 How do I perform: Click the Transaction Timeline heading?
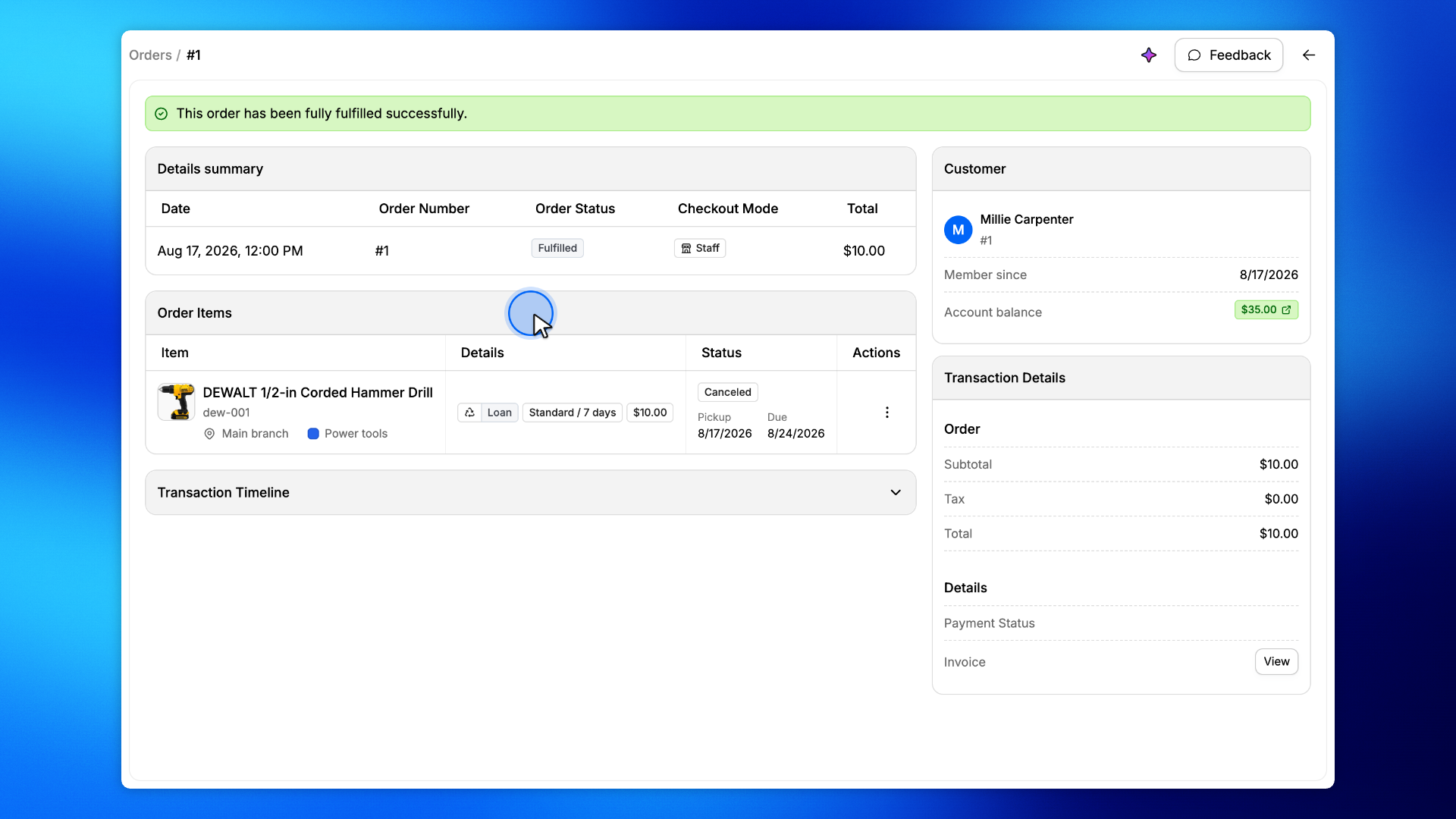point(224,493)
